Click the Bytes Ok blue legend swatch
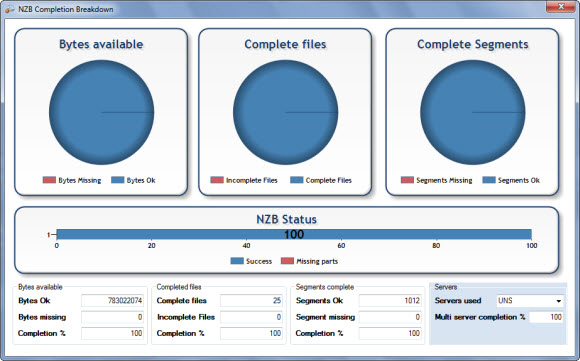Image resolution: width=580 pixels, height=361 pixels. pyautogui.click(x=118, y=180)
